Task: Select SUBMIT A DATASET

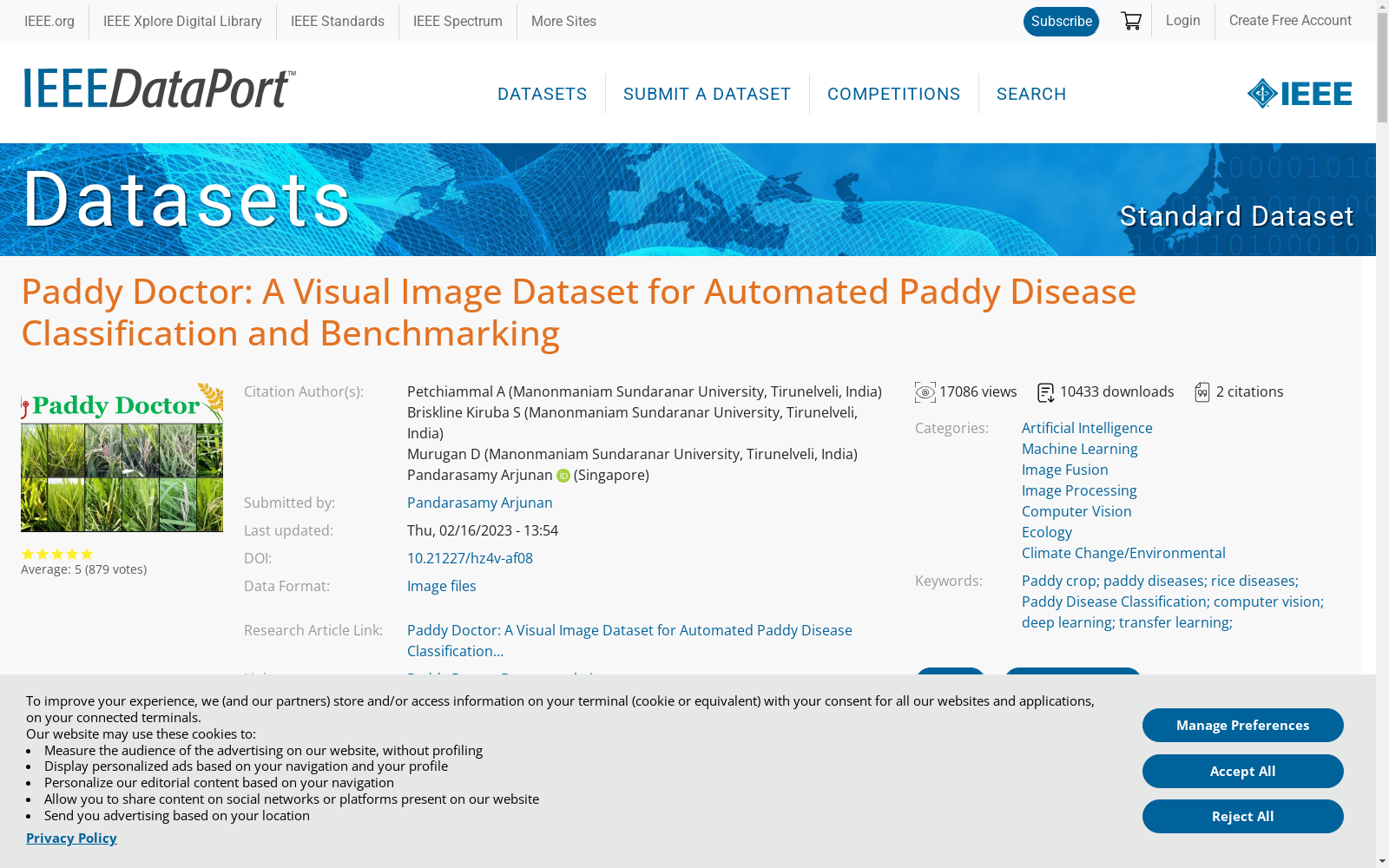Action: [x=707, y=94]
